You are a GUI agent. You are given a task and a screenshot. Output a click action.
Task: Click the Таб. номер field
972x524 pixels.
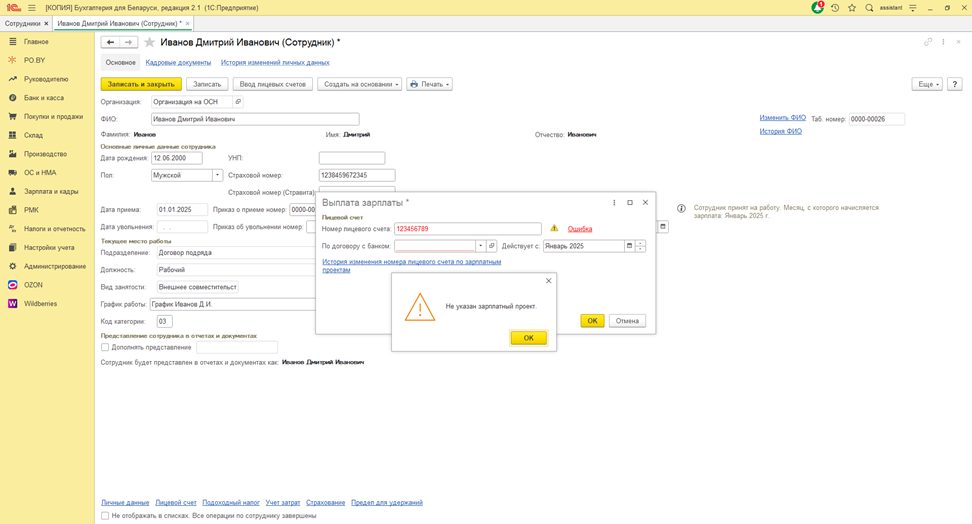[877, 119]
